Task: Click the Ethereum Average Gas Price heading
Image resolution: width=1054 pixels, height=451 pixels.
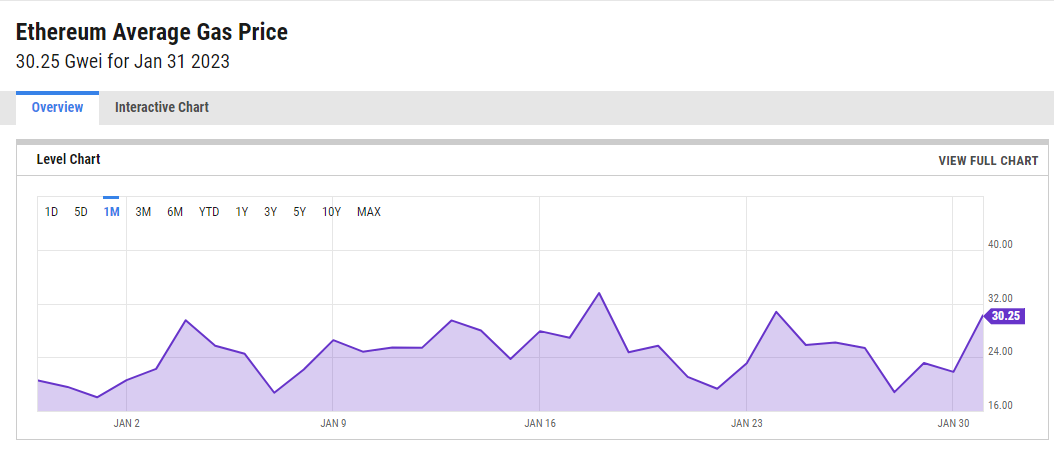Action: click(x=151, y=32)
